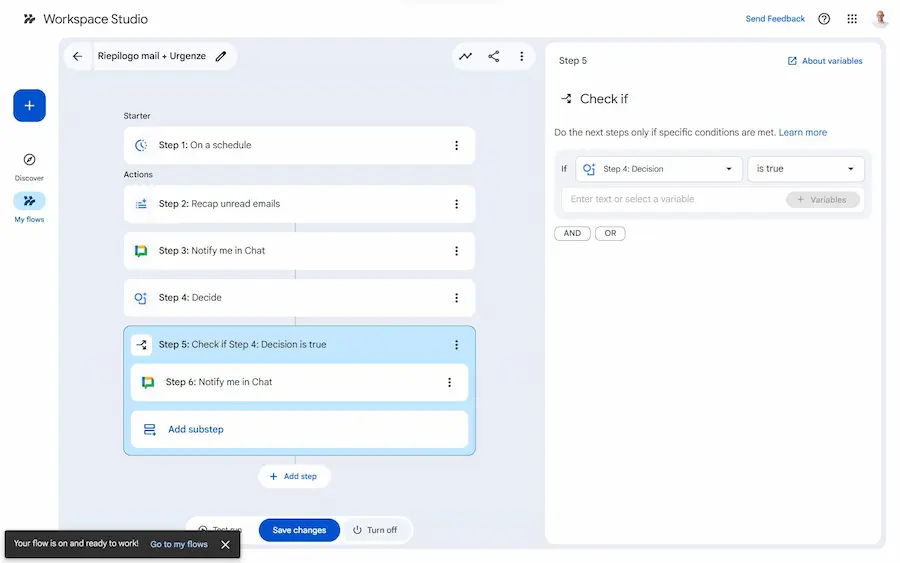Click the blue plus create button
Viewport: 900px width, 563px height.
(29, 105)
